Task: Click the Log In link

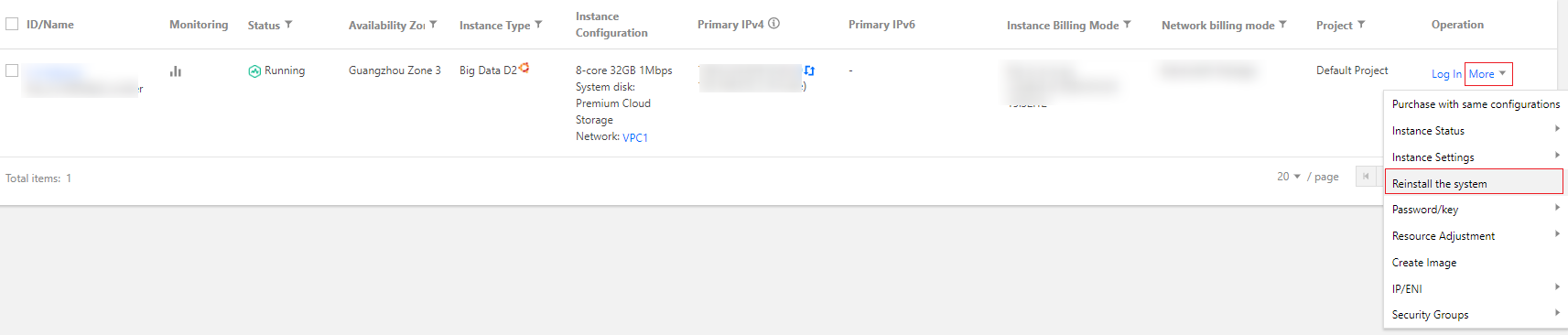Action: [x=1446, y=74]
